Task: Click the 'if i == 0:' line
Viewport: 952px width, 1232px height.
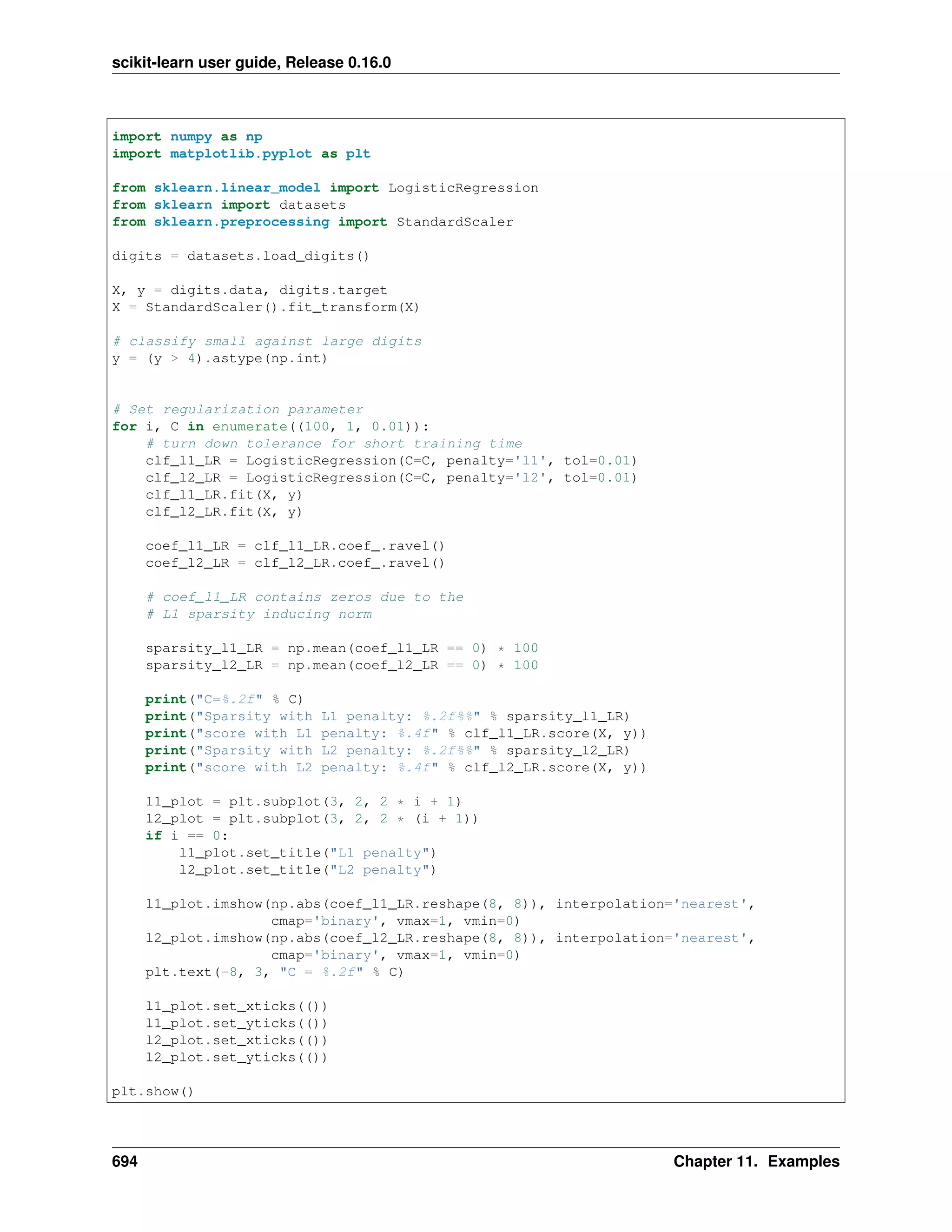Action: click(x=187, y=836)
